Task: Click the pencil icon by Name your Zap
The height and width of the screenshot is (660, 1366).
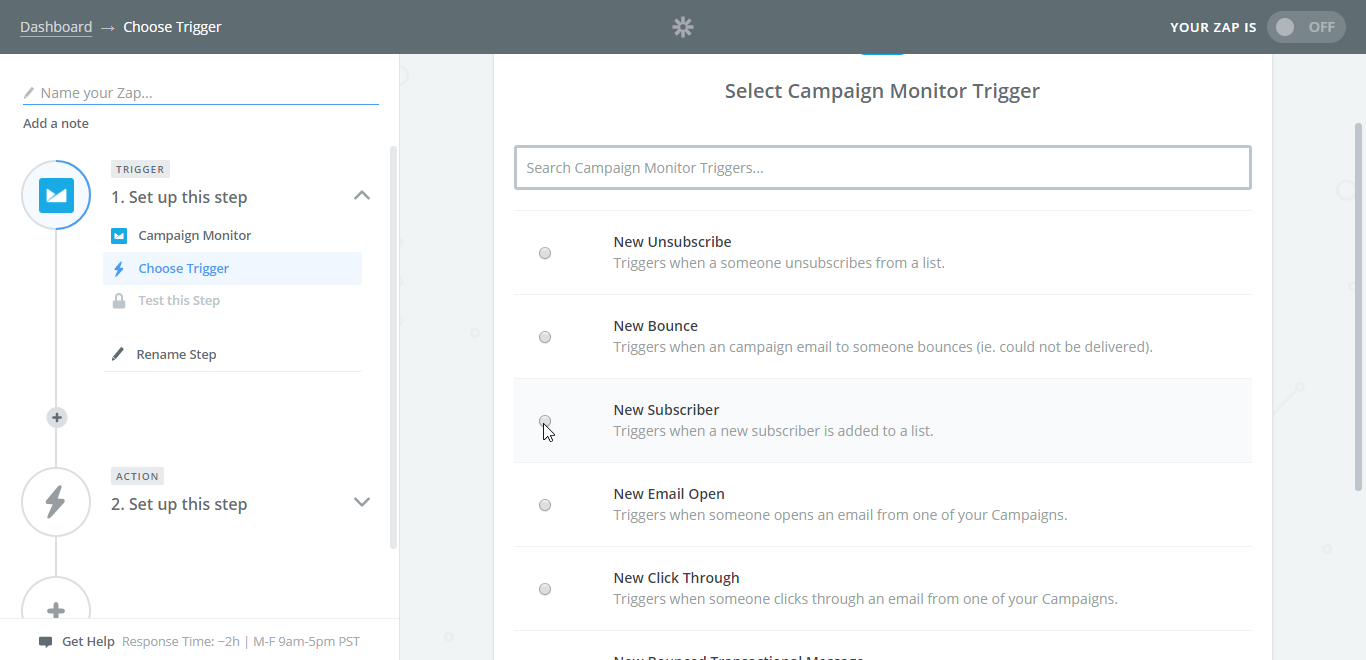Action: 29,93
